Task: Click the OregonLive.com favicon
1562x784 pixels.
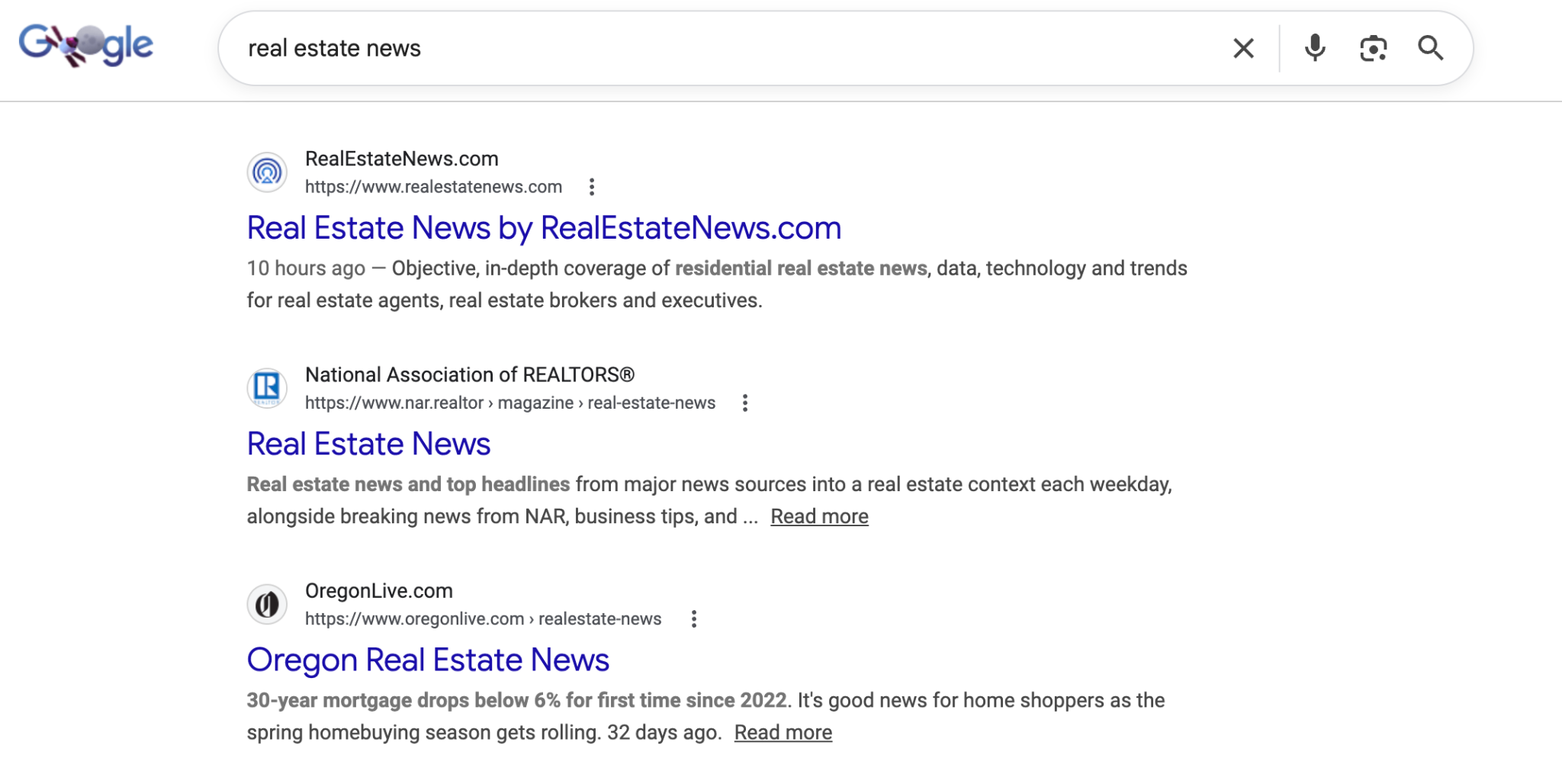Action: pyautogui.click(x=267, y=603)
